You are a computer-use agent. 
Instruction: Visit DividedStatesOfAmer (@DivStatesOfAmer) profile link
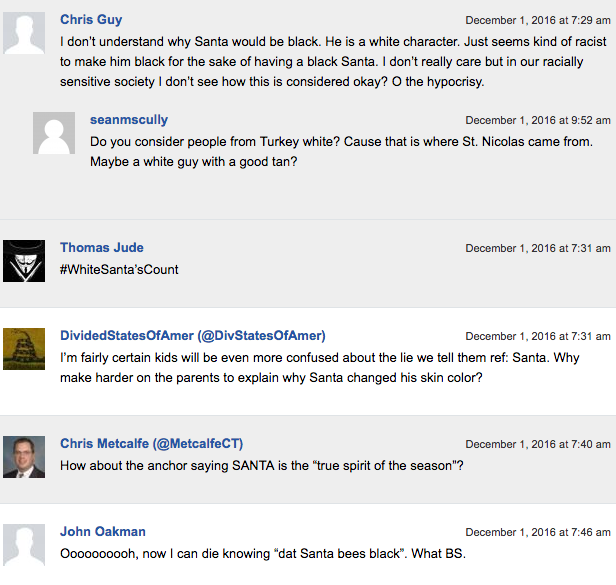[192, 336]
